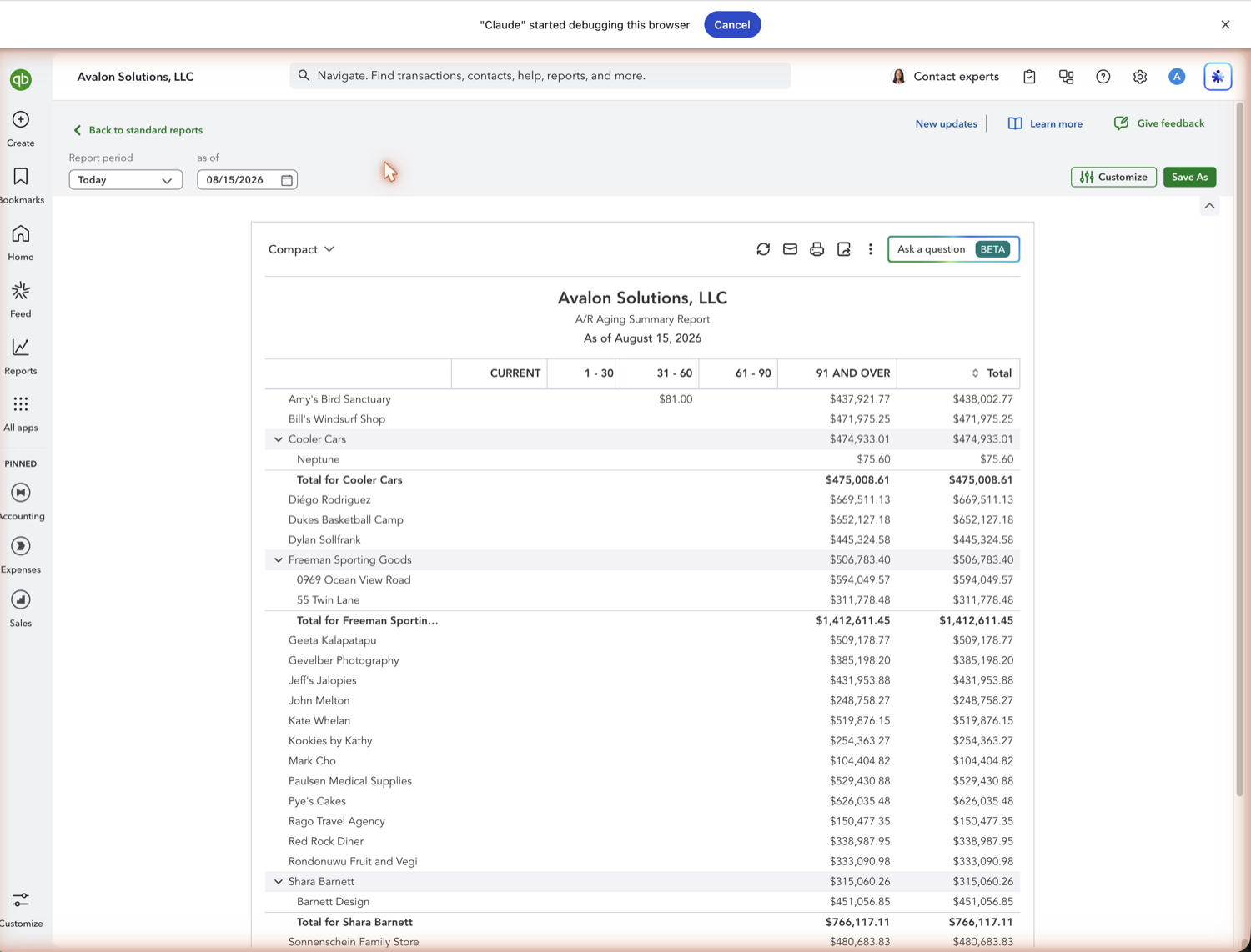The width and height of the screenshot is (1251, 952).
Task: Close the debugging notification bar
Action: (1225, 24)
